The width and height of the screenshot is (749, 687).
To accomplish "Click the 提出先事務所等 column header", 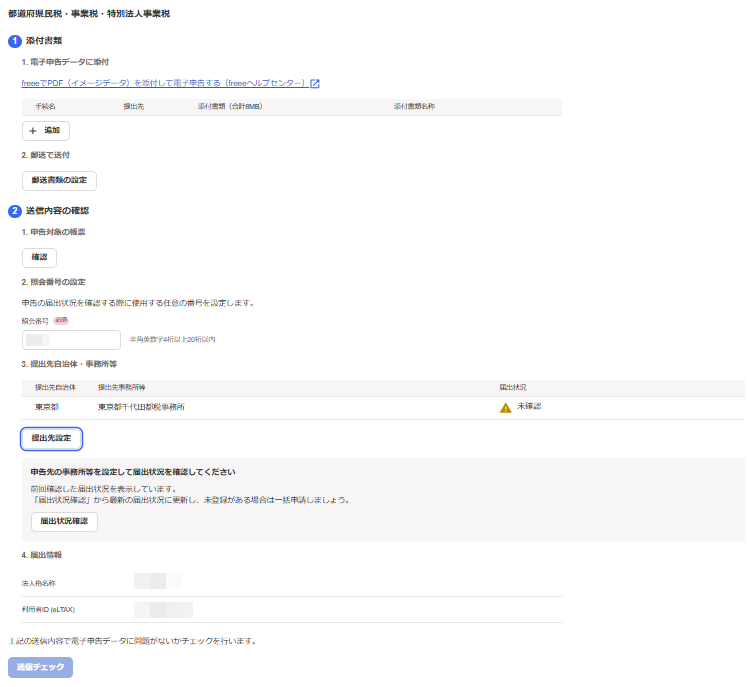I will (122, 386).
